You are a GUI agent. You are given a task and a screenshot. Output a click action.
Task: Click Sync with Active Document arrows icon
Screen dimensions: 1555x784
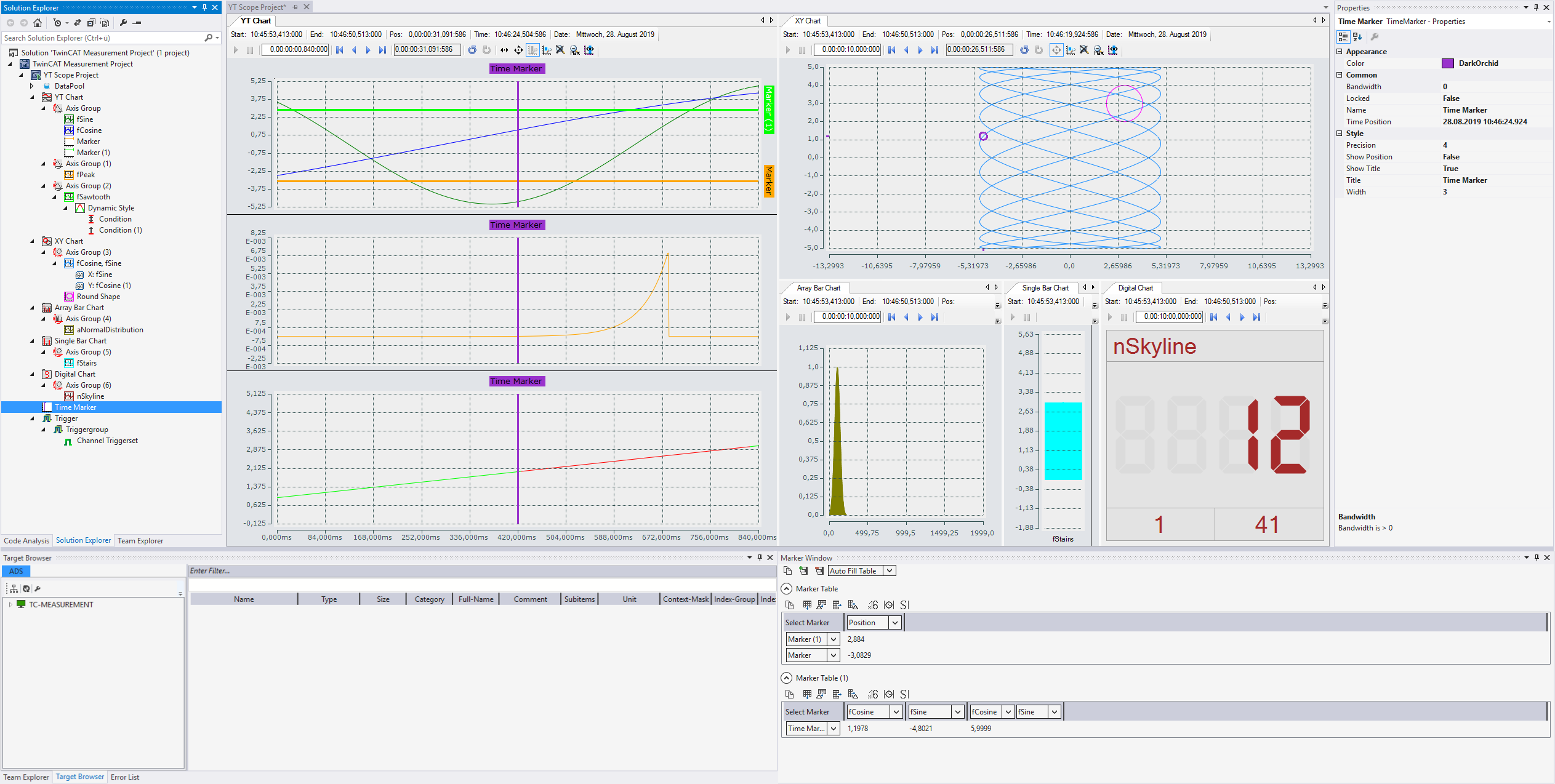pyautogui.click(x=78, y=23)
